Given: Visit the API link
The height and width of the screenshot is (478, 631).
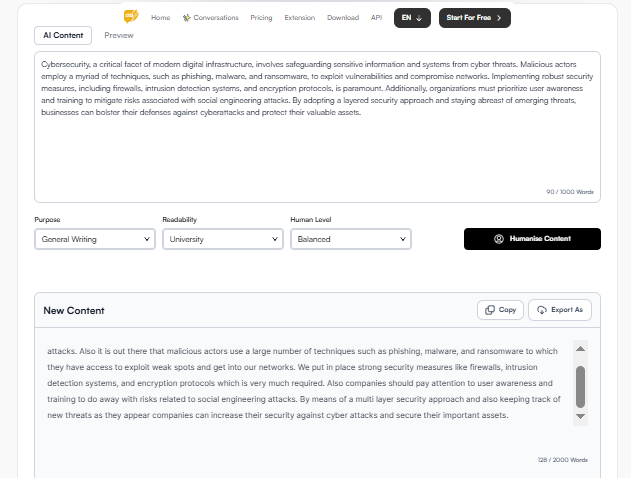Looking at the screenshot, I should [x=376, y=18].
